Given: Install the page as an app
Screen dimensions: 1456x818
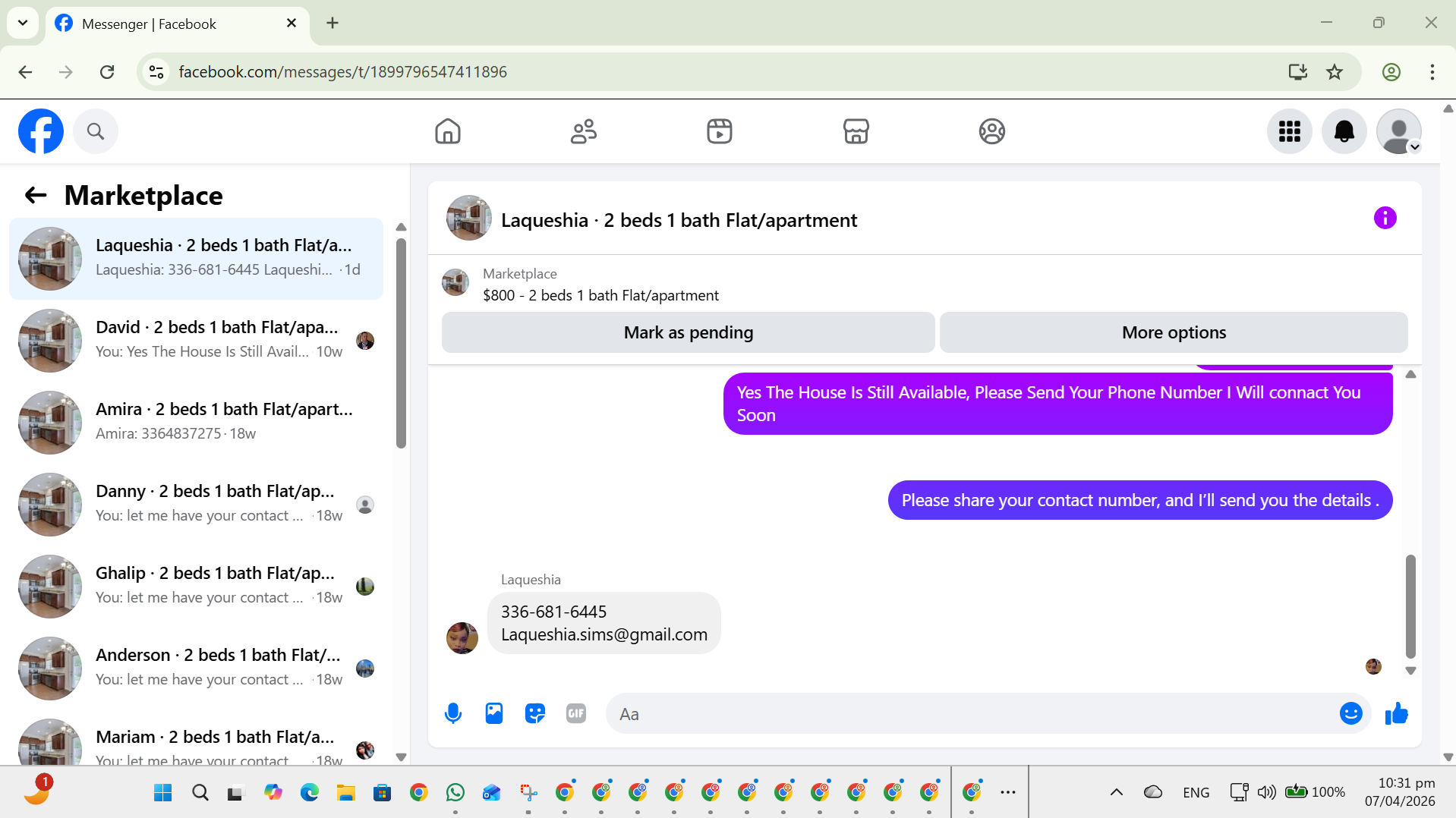Looking at the screenshot, I should [x=1298, y=72].
